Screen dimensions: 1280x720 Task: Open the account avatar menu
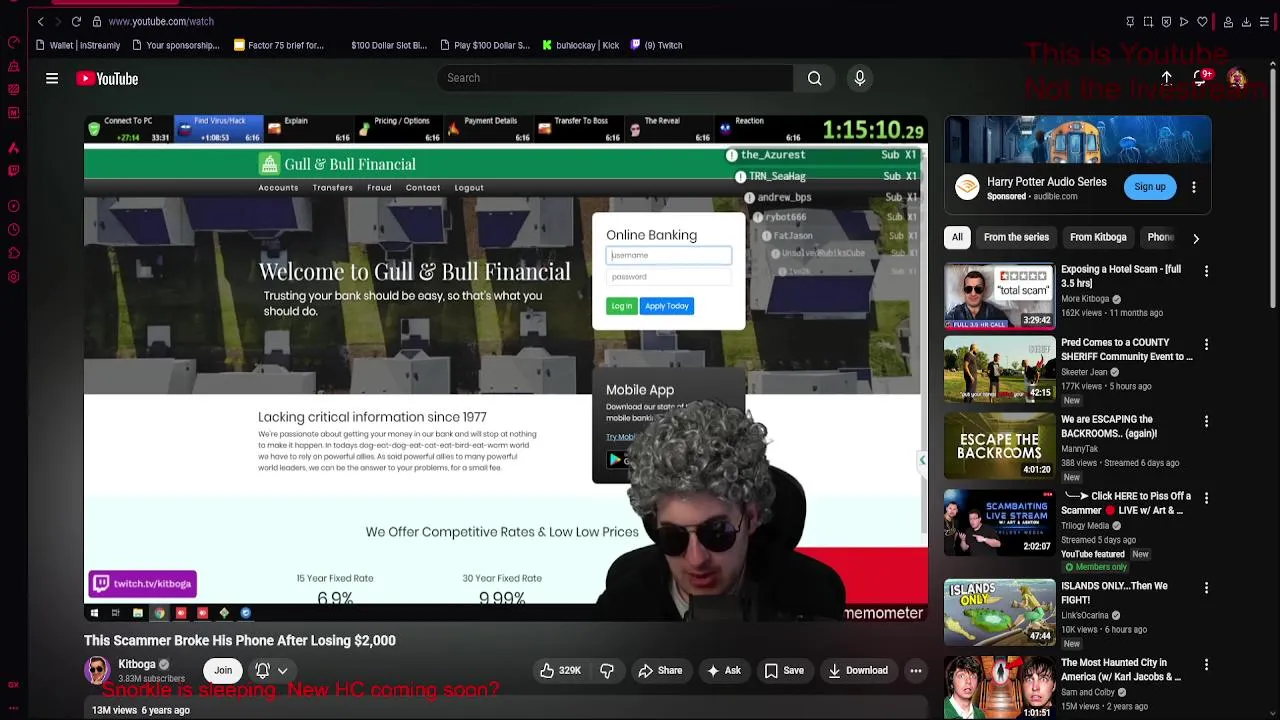pyautogui.click(x=1237, y=78)
